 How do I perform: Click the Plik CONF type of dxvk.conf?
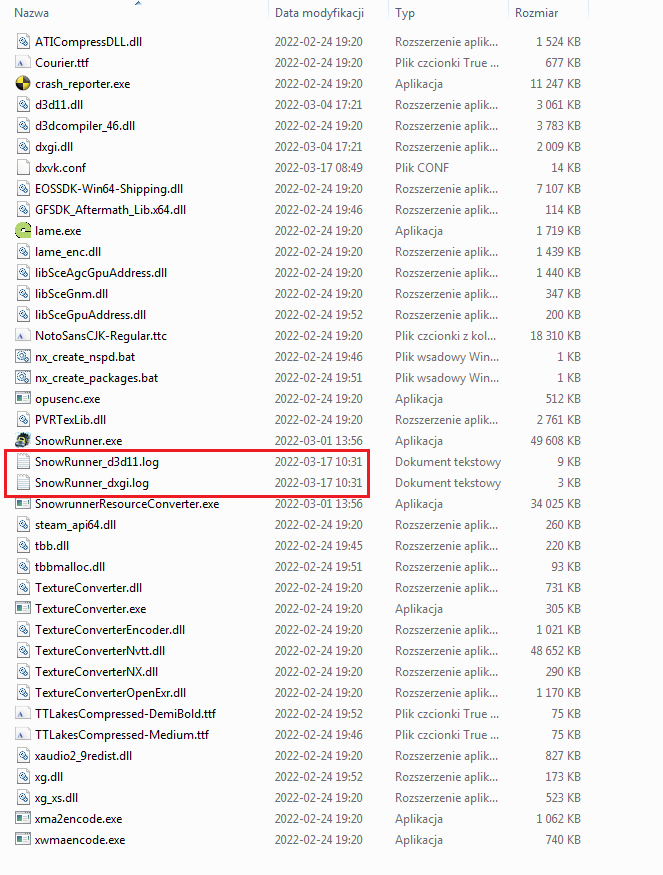click(422, 167)
